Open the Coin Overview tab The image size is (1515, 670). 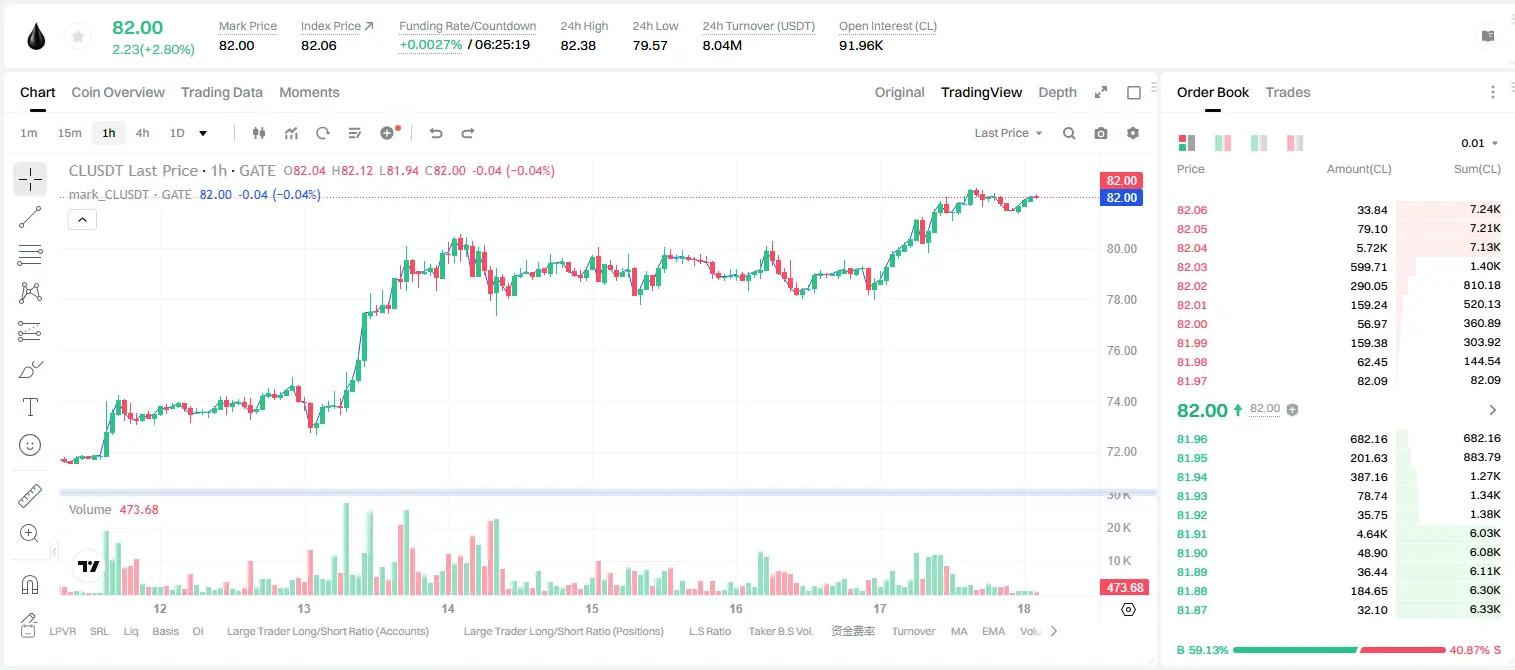[118, 92]
